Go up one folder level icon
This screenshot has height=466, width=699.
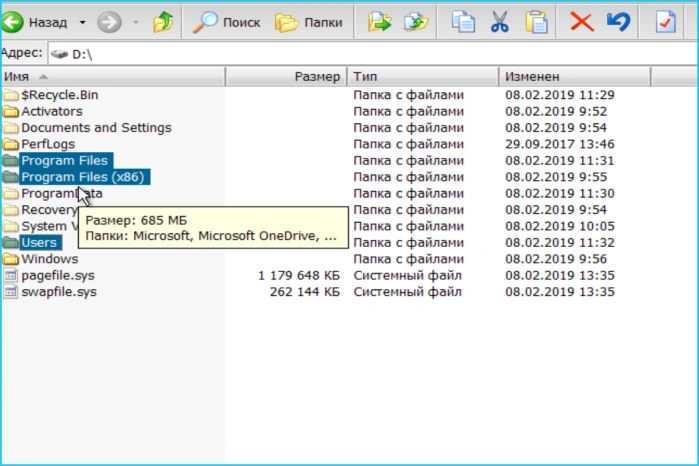(163, 22)
